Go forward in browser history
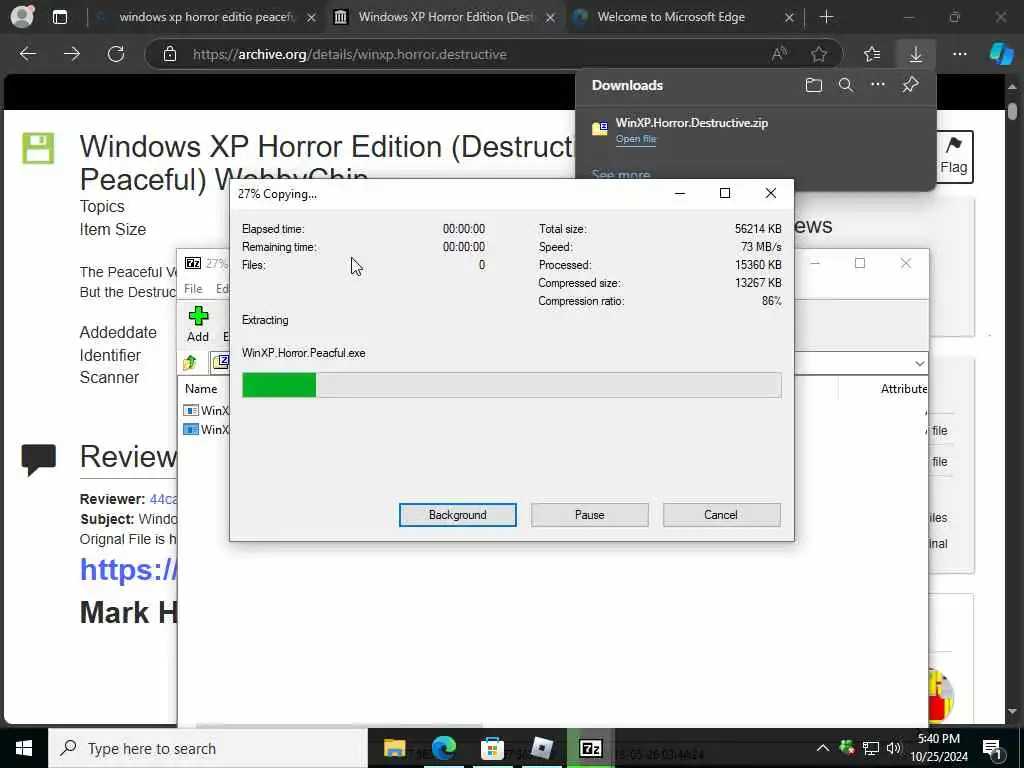1024x768 pixels. pos(72,54)
